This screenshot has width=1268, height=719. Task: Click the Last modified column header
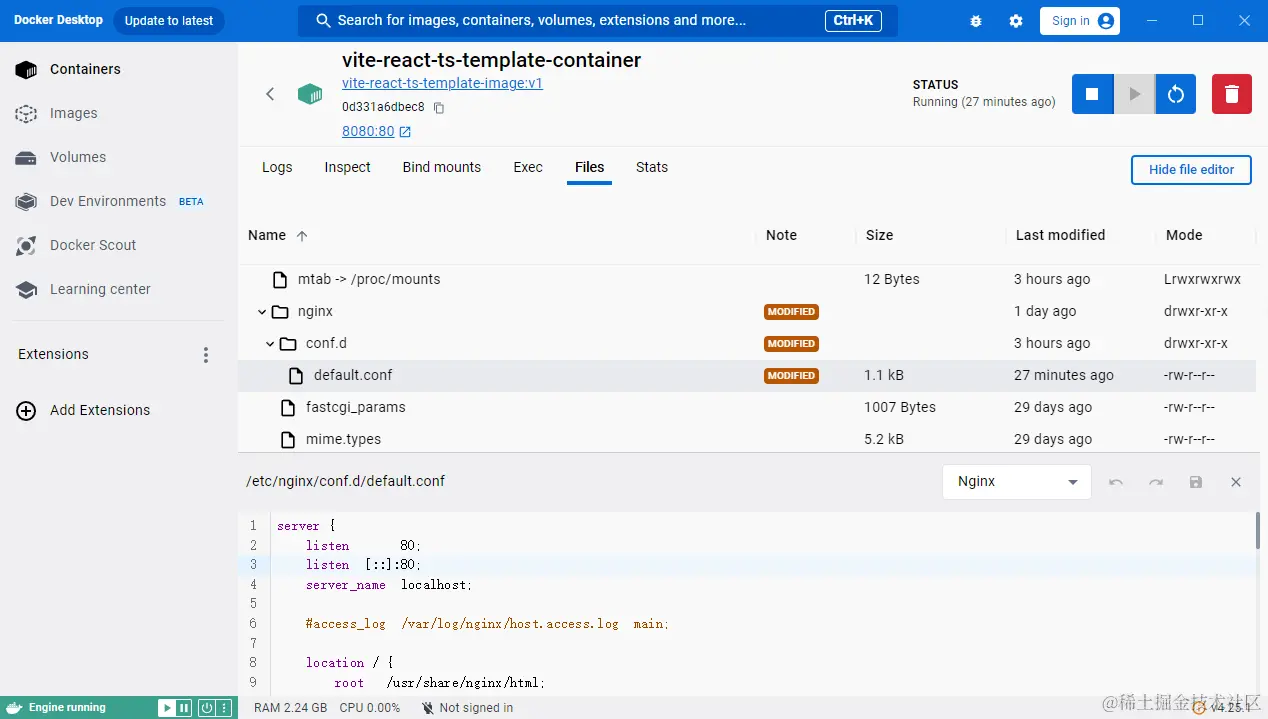click(x=1060, y=235)
